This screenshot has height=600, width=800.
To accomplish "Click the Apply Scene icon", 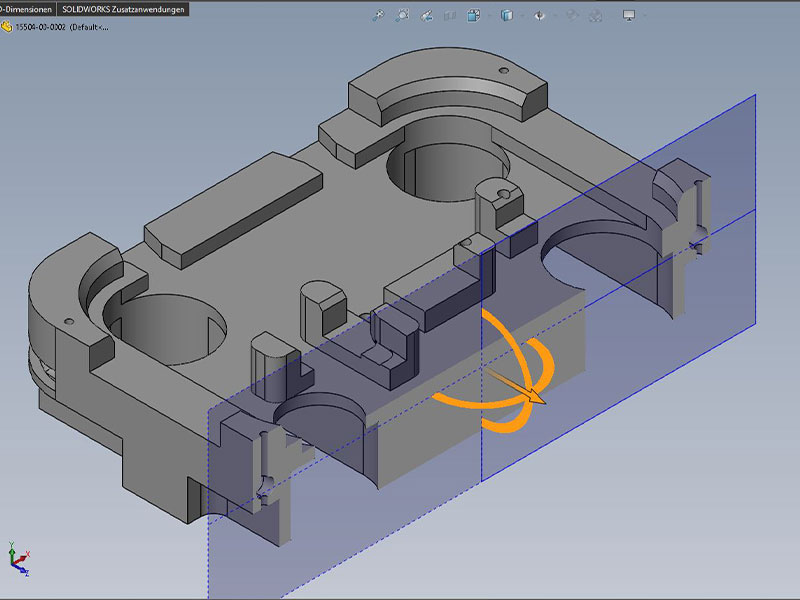I will pos(598,16).
